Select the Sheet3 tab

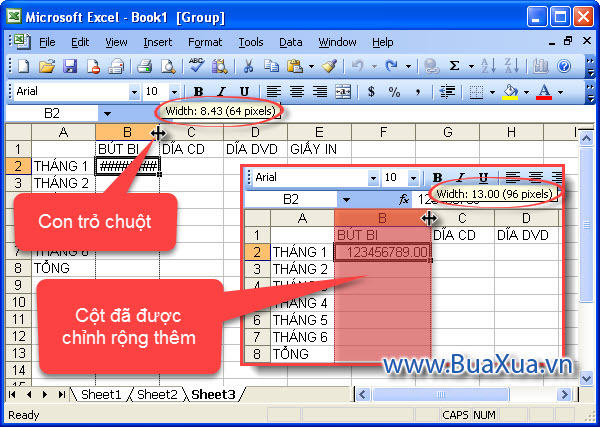click(213, 394)
